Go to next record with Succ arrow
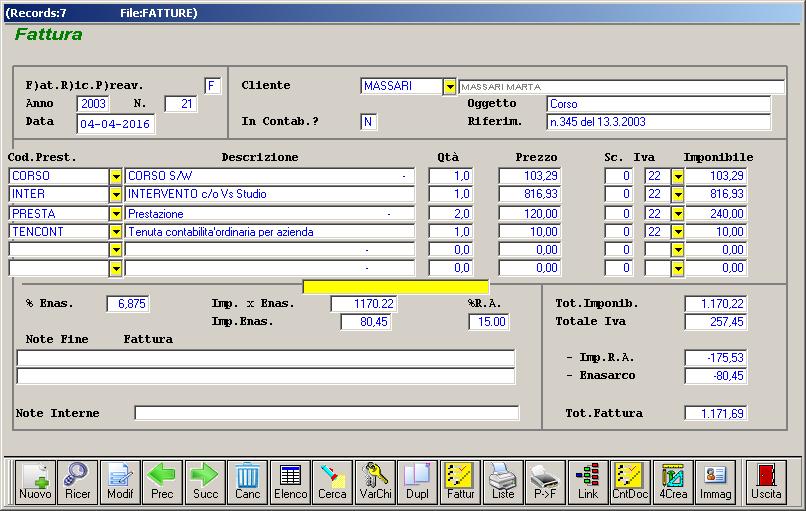 pyautogui.click(x=205, y=482)
